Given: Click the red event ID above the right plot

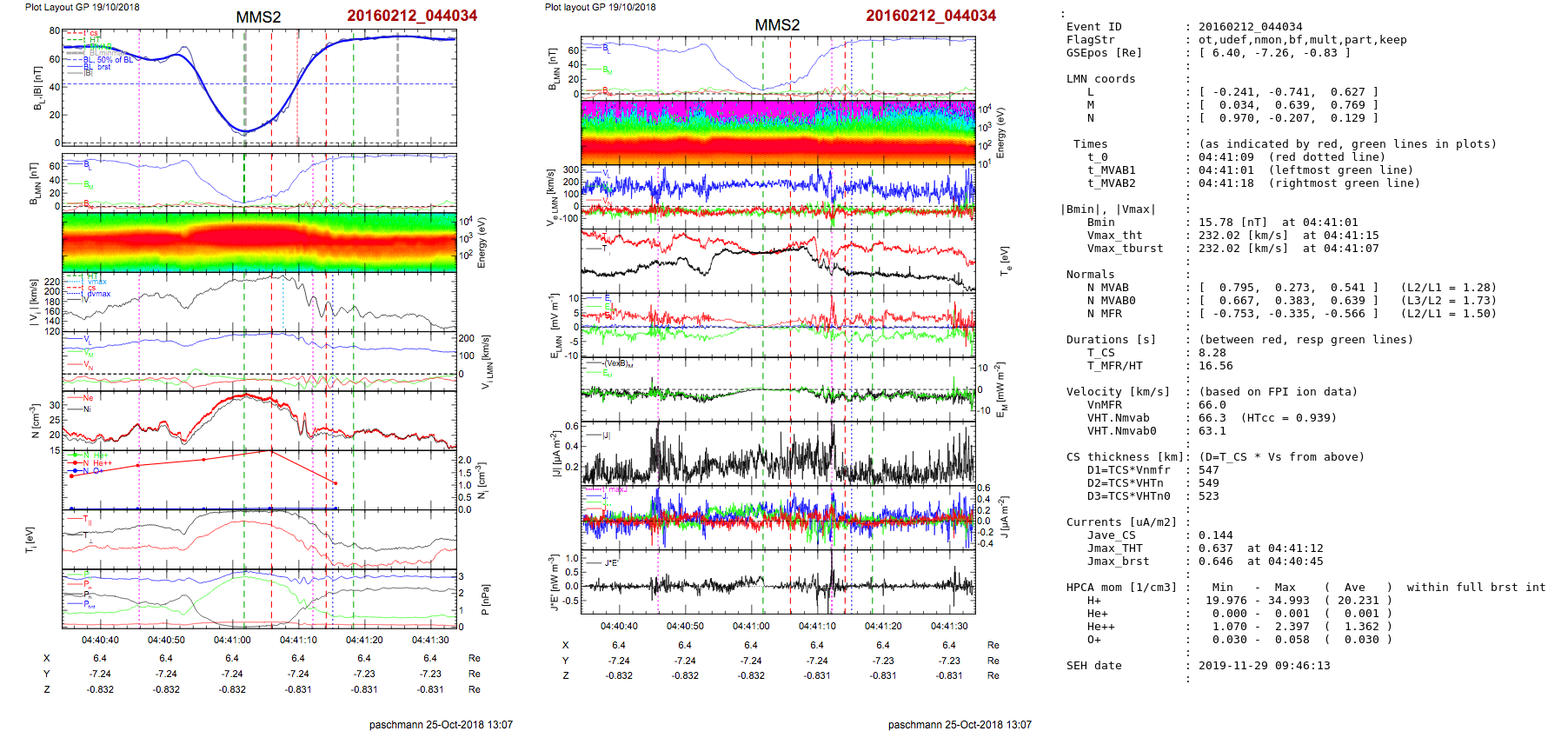Looking at the screenshot, I should [930, 16].
